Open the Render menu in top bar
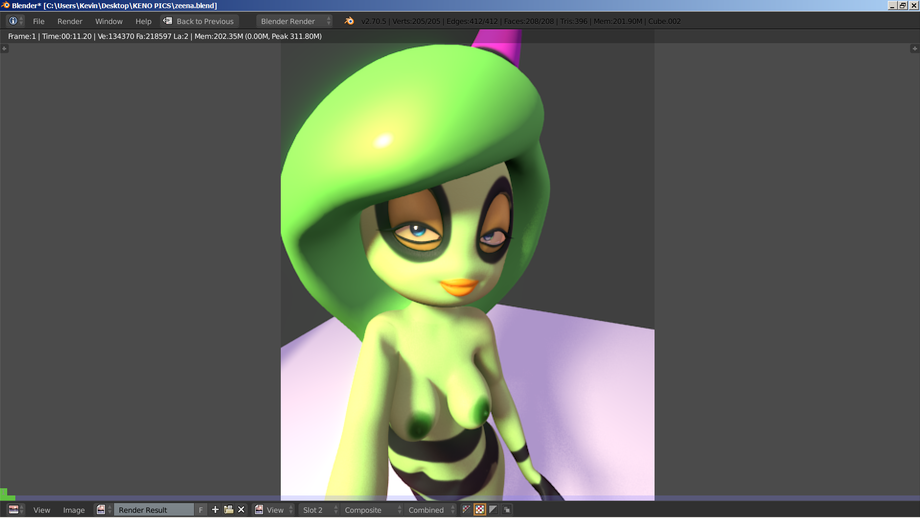The height and width of the screenshot is (518, 920). pos(70,21)
